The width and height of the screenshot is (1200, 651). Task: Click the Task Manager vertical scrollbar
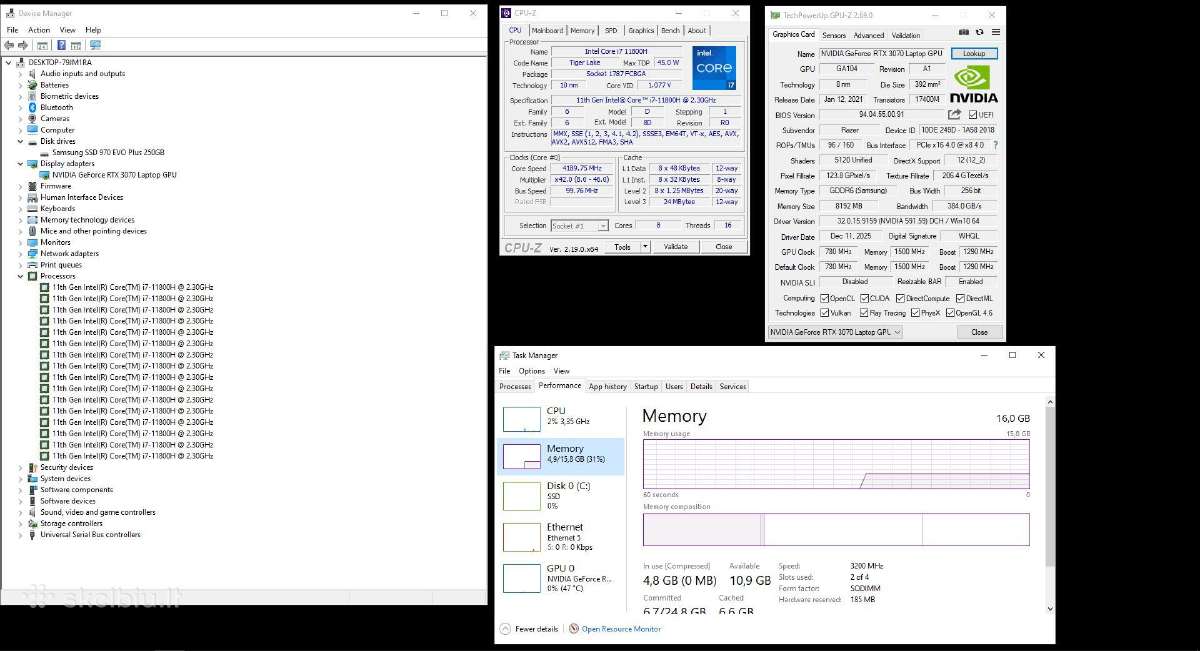tap(1050, 505)
